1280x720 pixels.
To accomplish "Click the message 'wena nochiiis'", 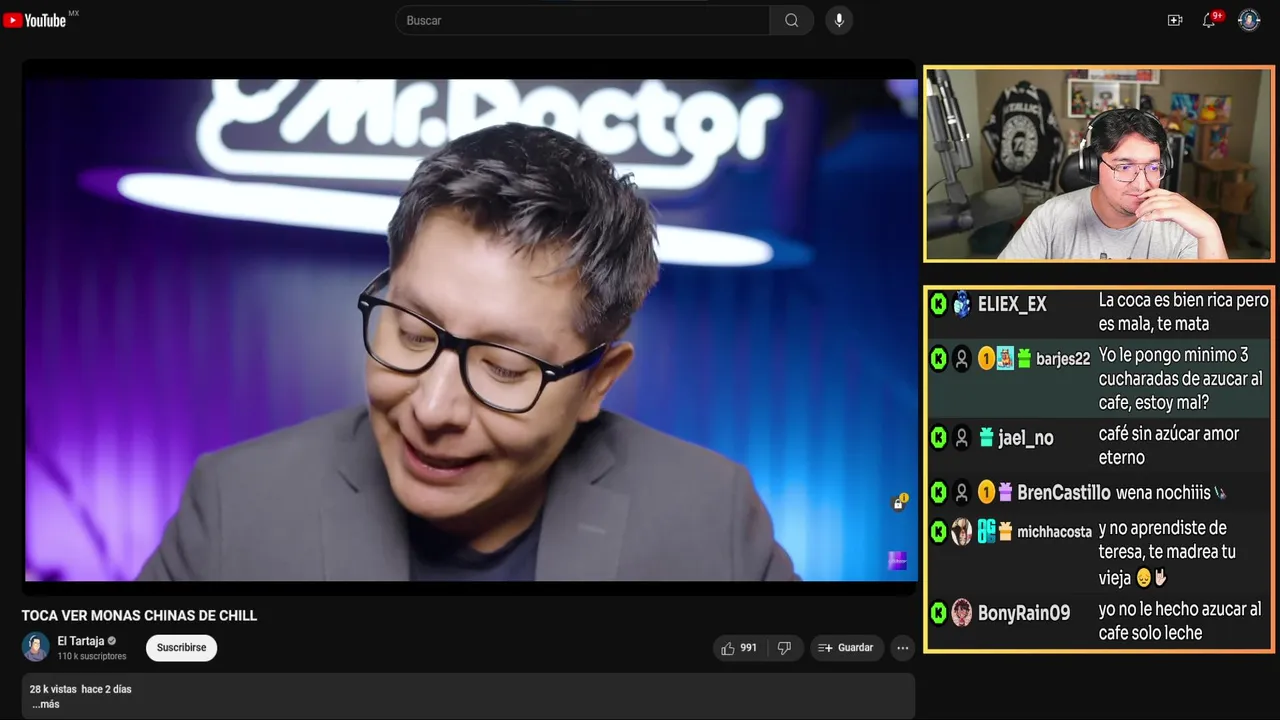I will point(1171,493).
